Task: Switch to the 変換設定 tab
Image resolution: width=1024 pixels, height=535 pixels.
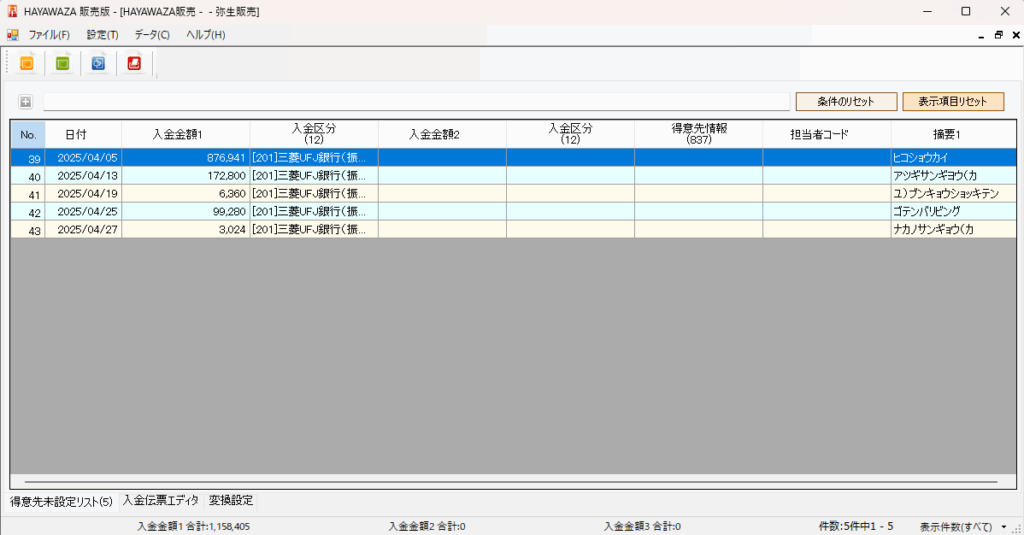Action: point(231,500)
